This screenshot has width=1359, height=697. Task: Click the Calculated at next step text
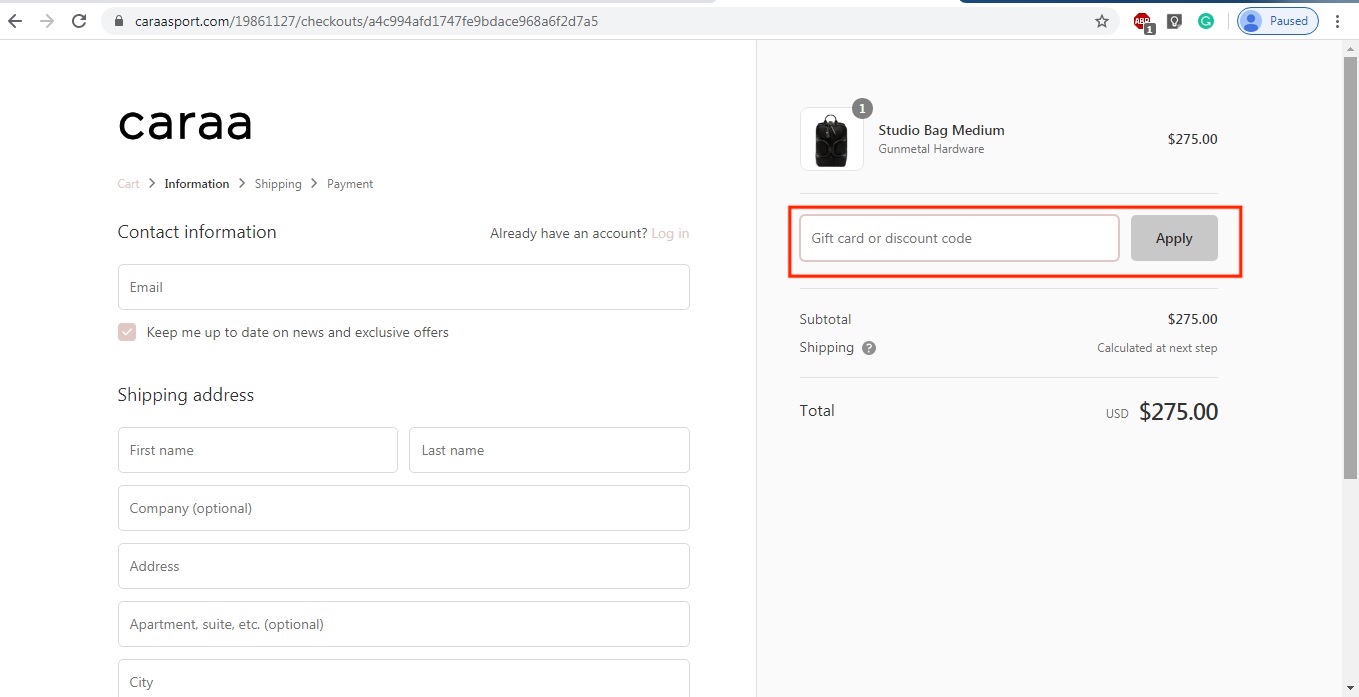point(1157,348)
